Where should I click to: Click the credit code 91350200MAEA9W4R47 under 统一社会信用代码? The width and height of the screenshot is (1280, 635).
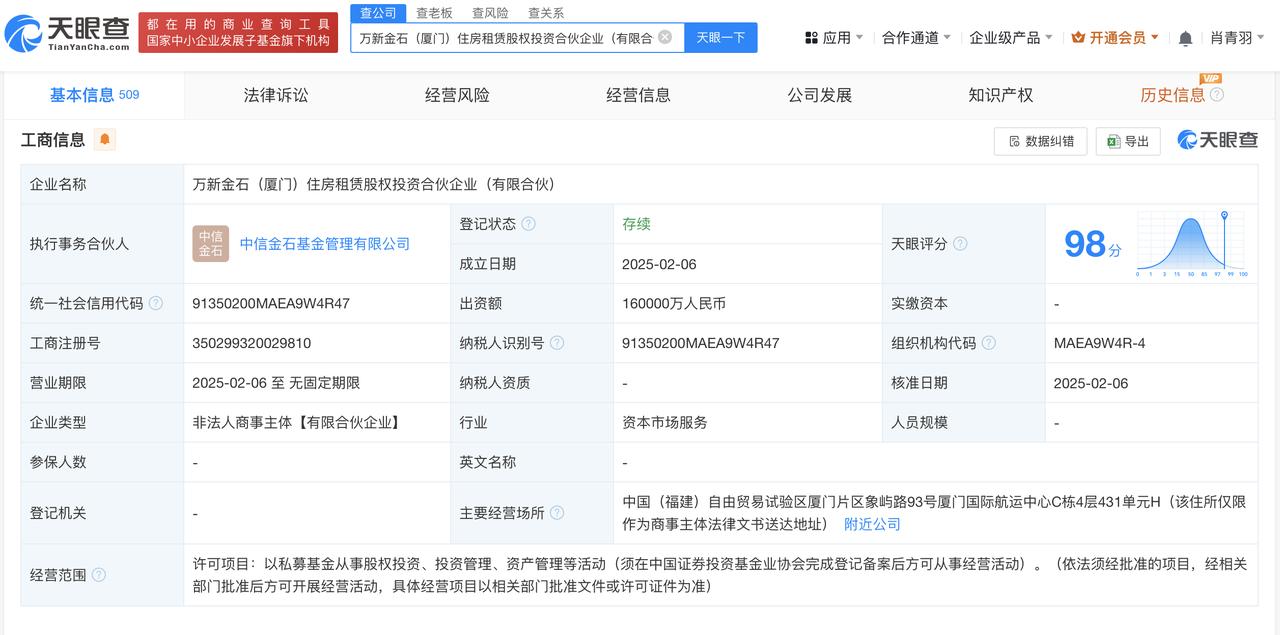271,303
